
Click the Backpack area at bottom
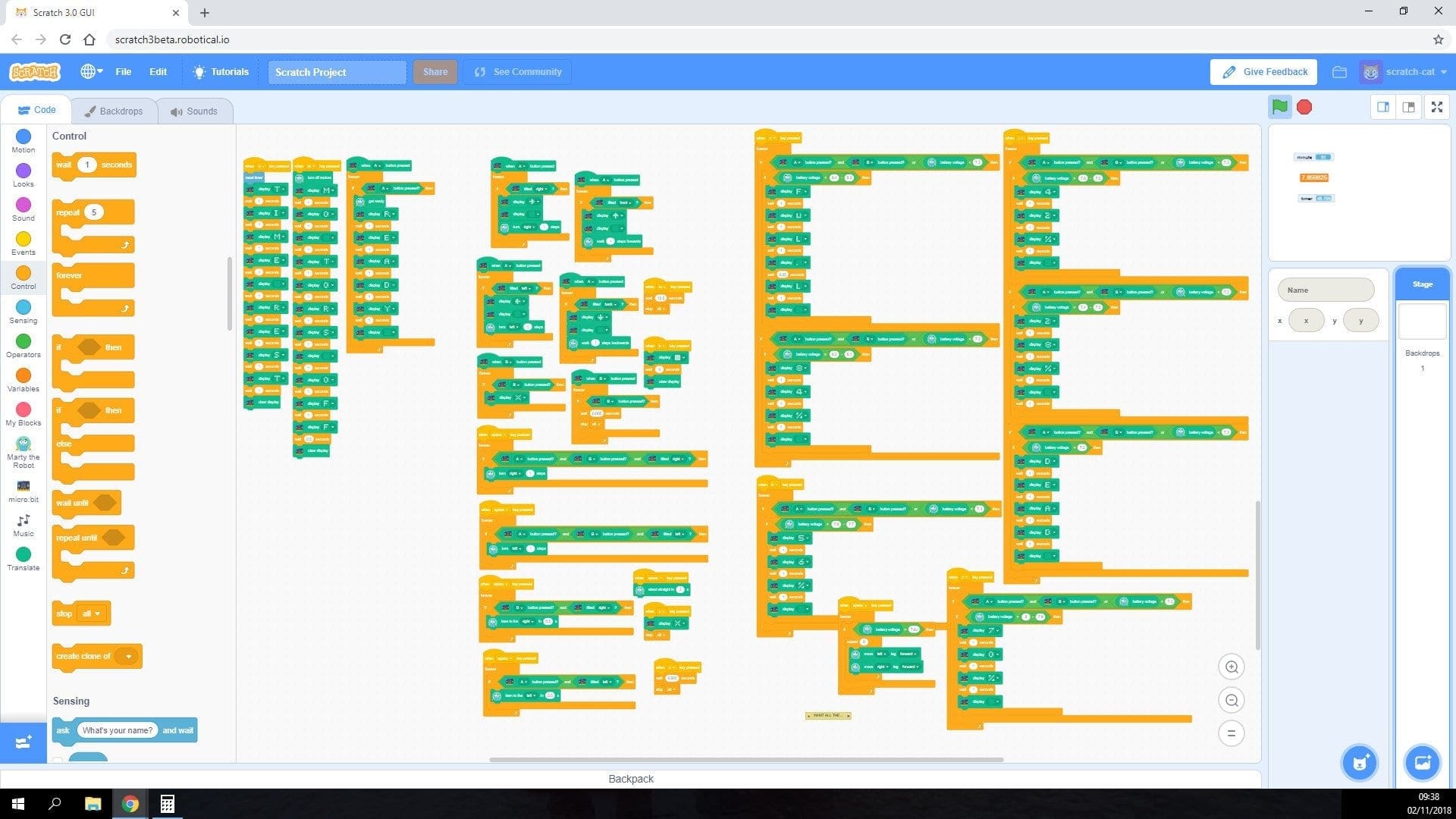pos(631,779)
